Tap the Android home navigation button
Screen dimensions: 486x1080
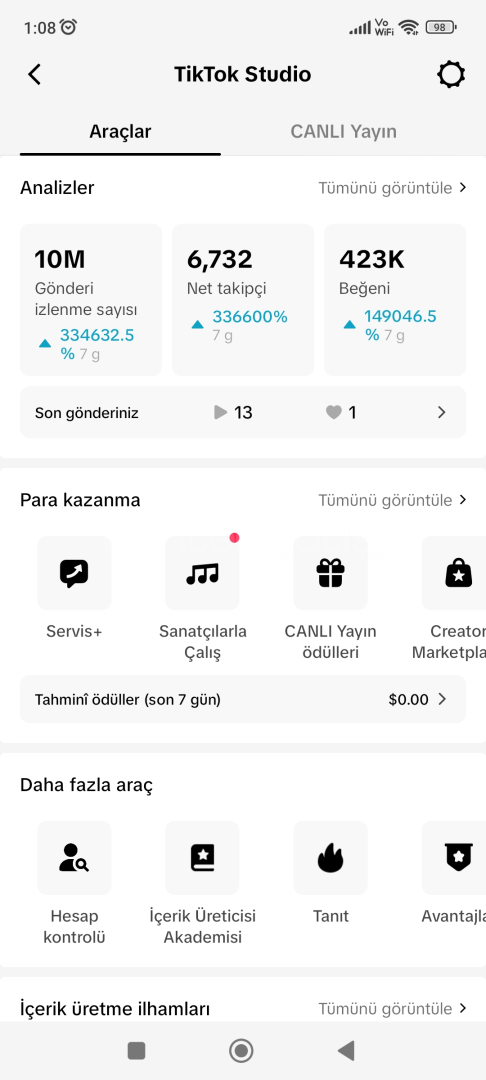241,1050
